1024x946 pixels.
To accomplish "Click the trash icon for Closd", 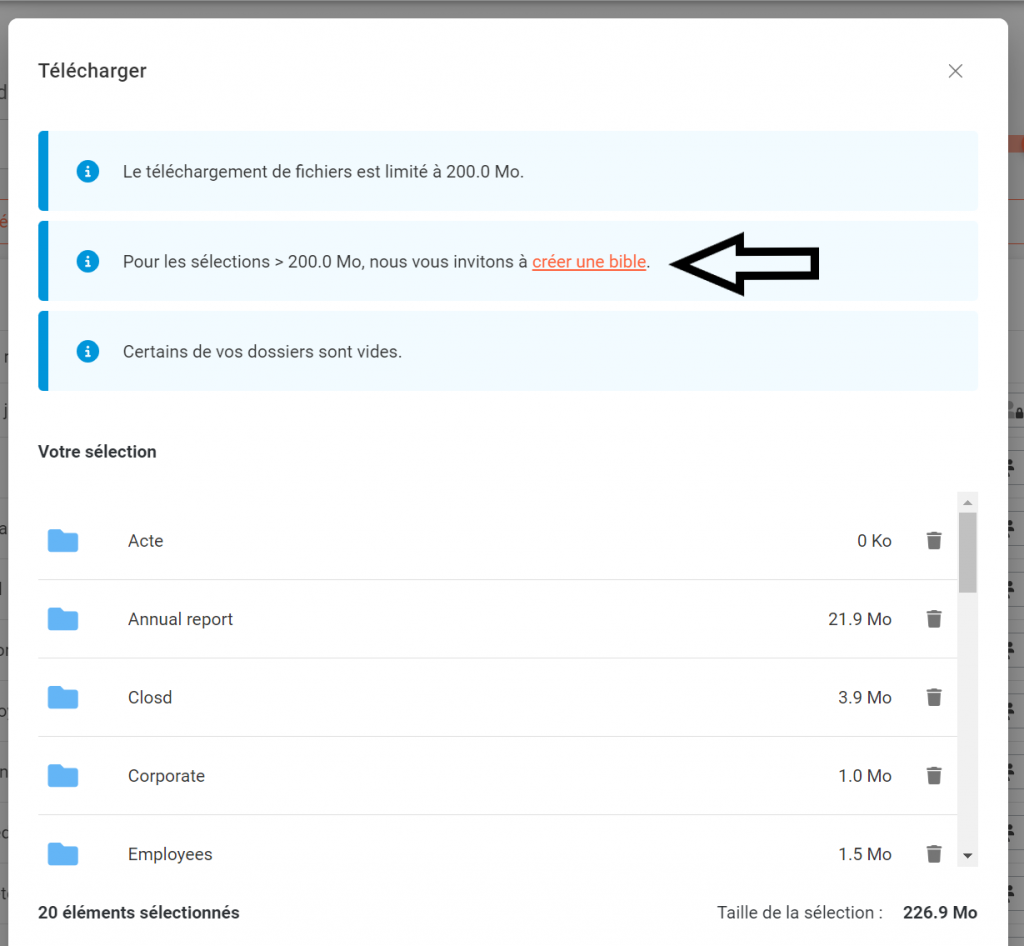I will tap(934, 697).
